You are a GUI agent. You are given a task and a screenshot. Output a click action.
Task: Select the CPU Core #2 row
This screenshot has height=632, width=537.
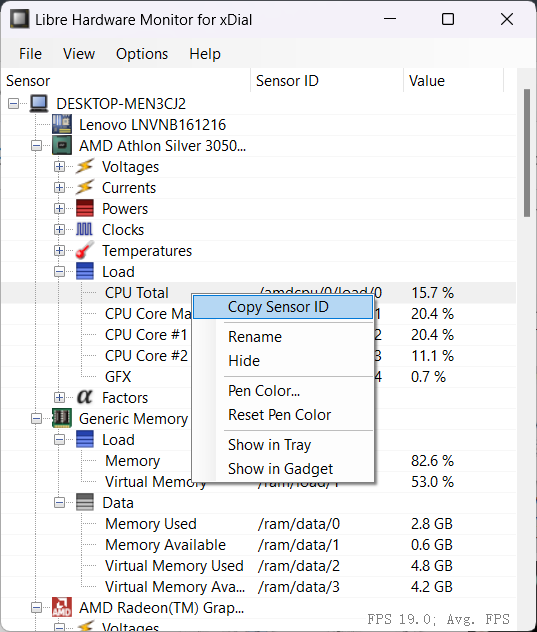[x=259, y=356]
